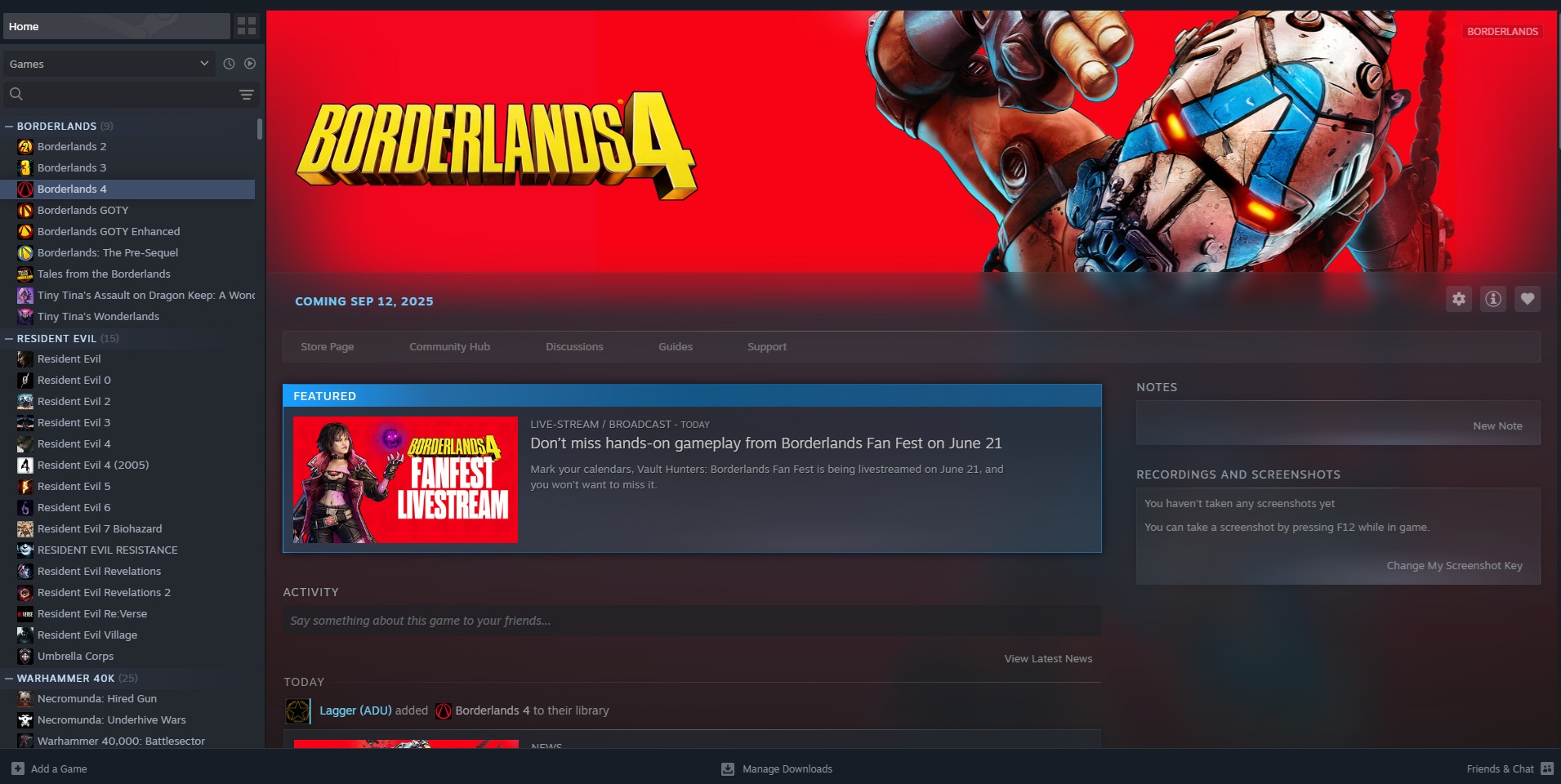
Task: Open the Friends & Chat icon
Action: coord(1547,768)
